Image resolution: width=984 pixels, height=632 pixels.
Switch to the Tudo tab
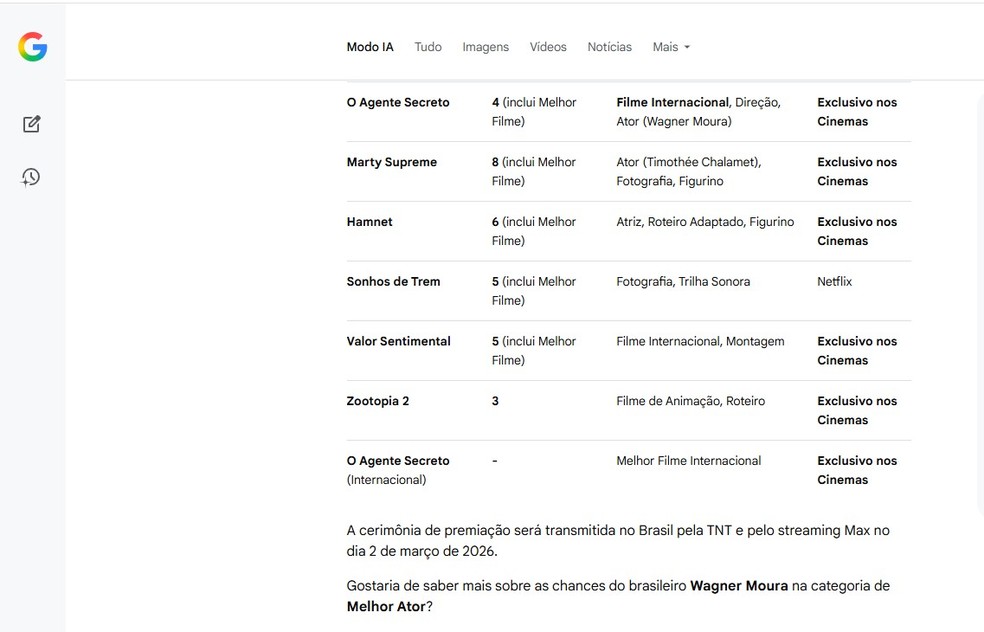[x=428, y=47]
